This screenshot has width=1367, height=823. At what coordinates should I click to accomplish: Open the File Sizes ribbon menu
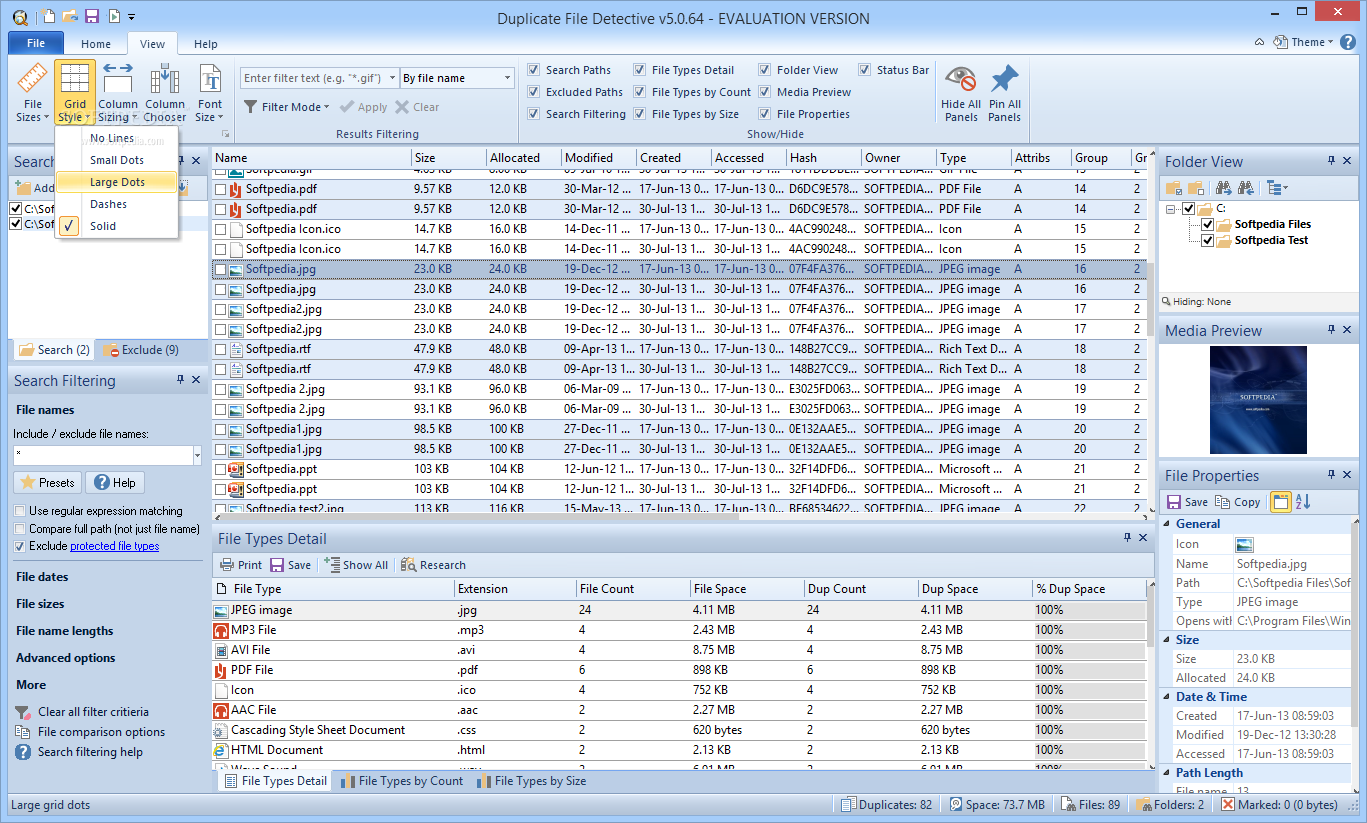(x=32, y=92)
